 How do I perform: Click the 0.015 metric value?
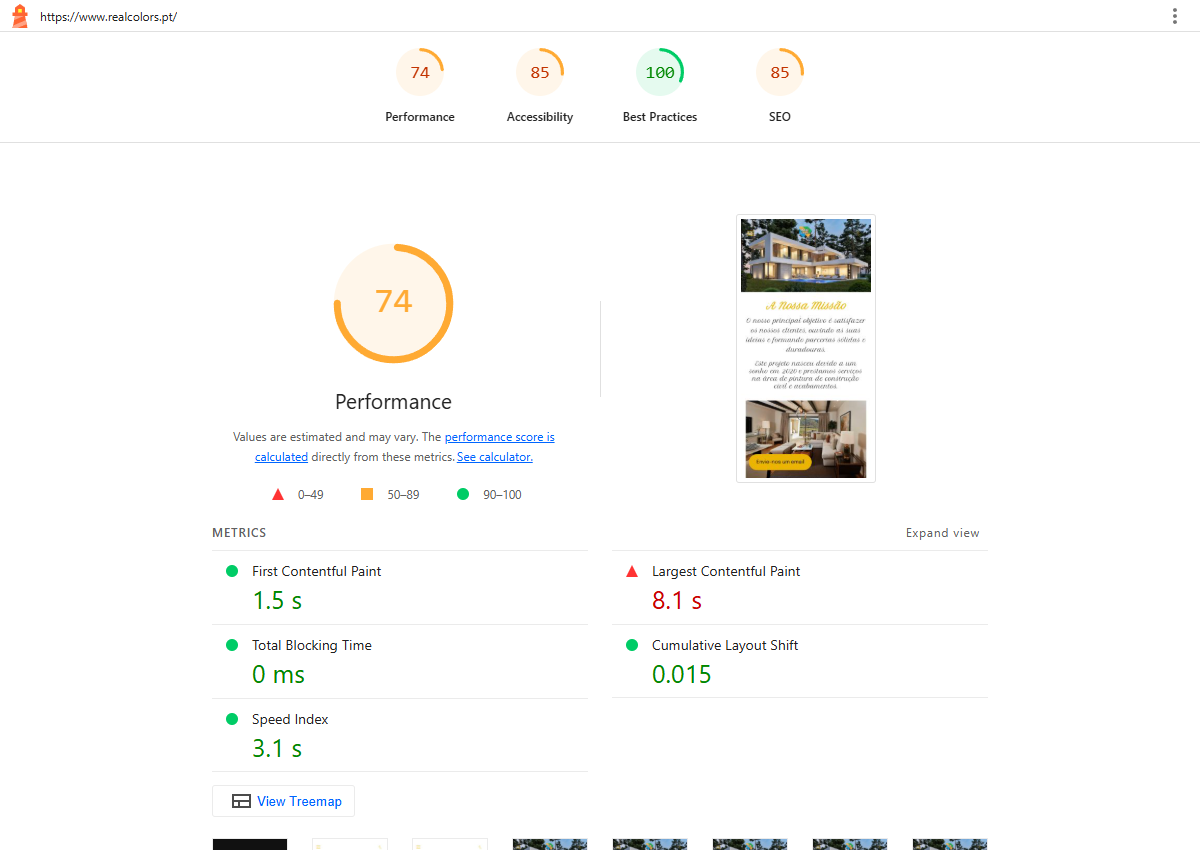pos(682,675)
